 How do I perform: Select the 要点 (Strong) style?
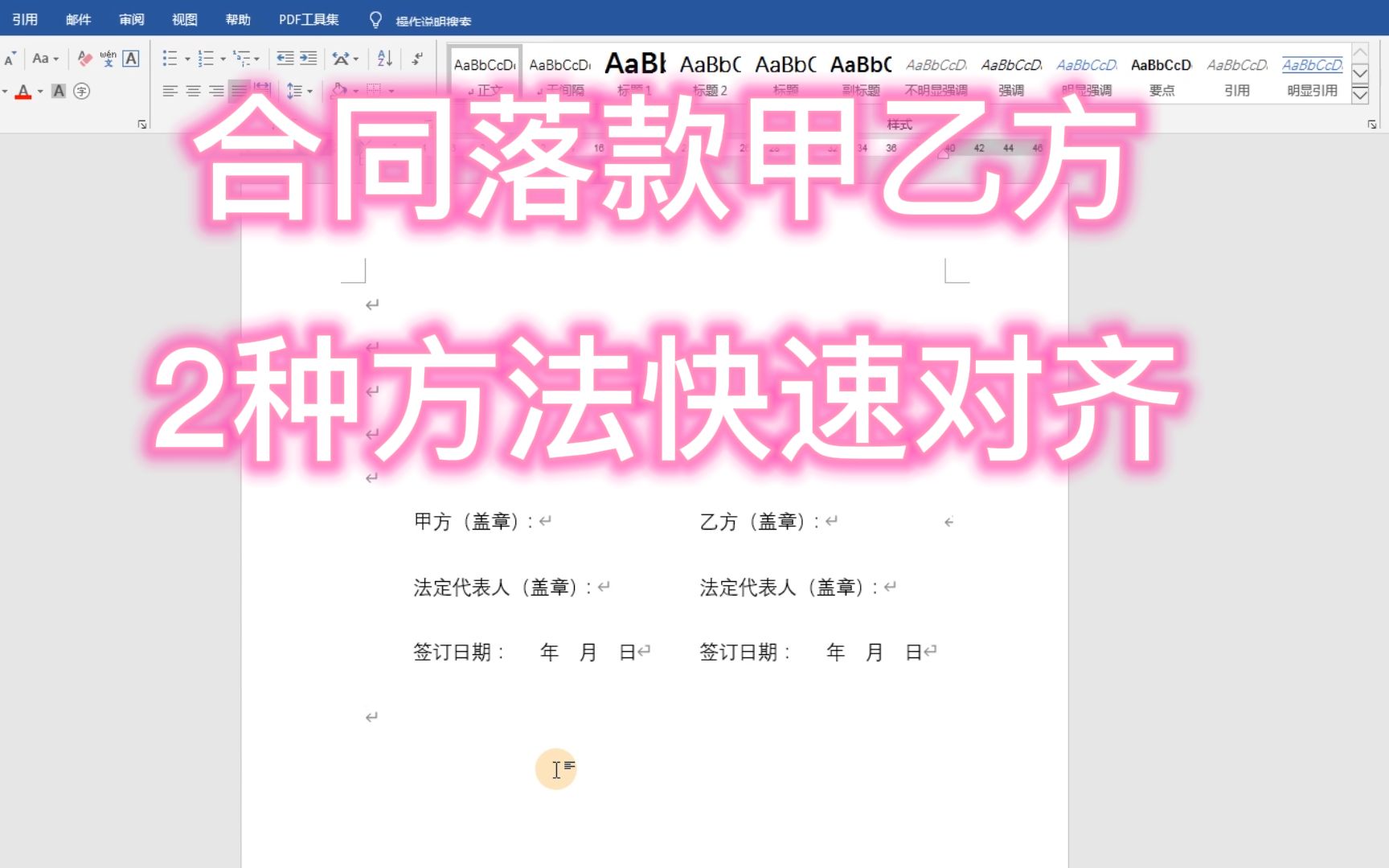(x=1162, y=74)
